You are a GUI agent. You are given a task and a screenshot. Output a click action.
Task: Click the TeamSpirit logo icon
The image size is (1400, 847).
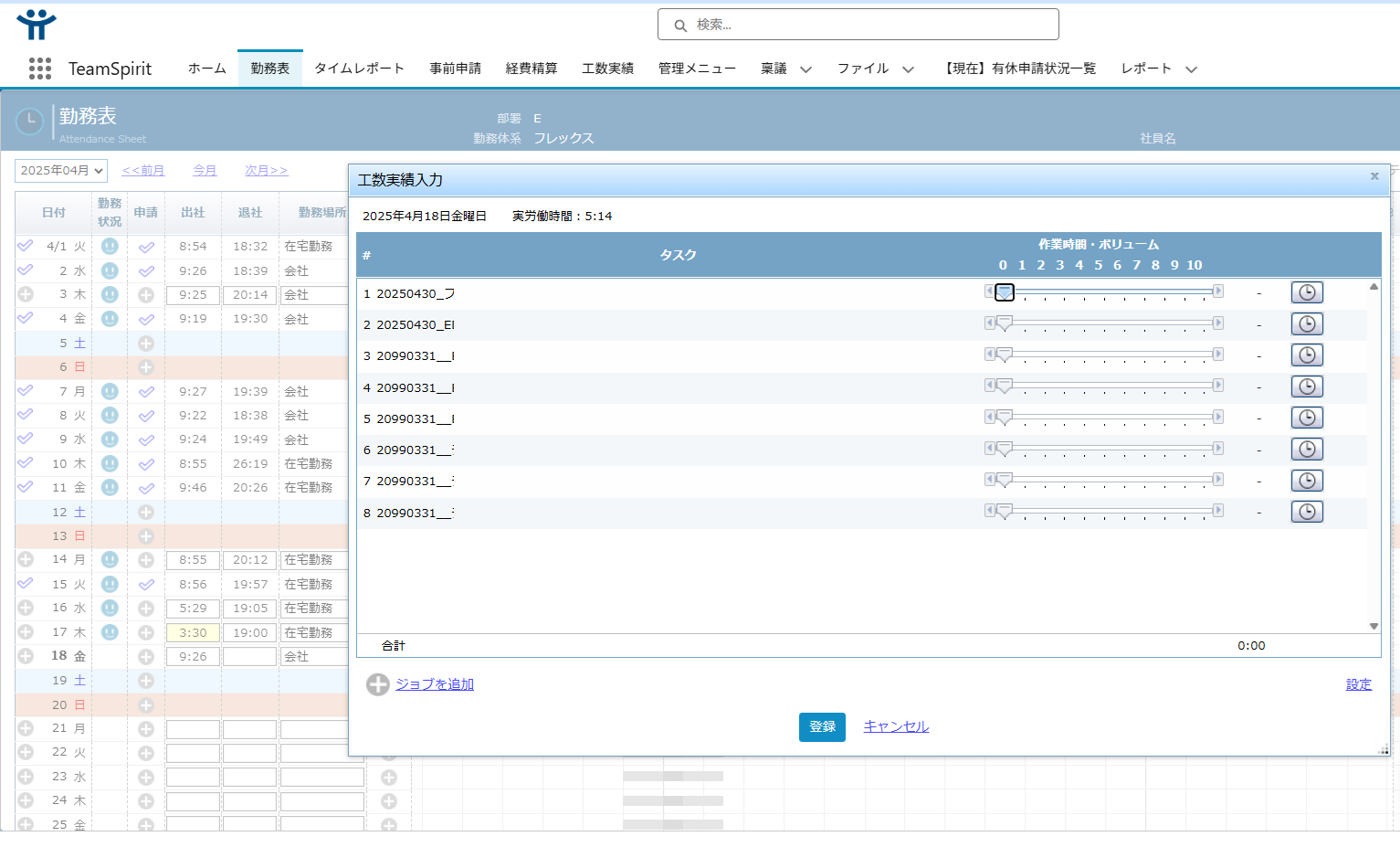coord(37,25)
